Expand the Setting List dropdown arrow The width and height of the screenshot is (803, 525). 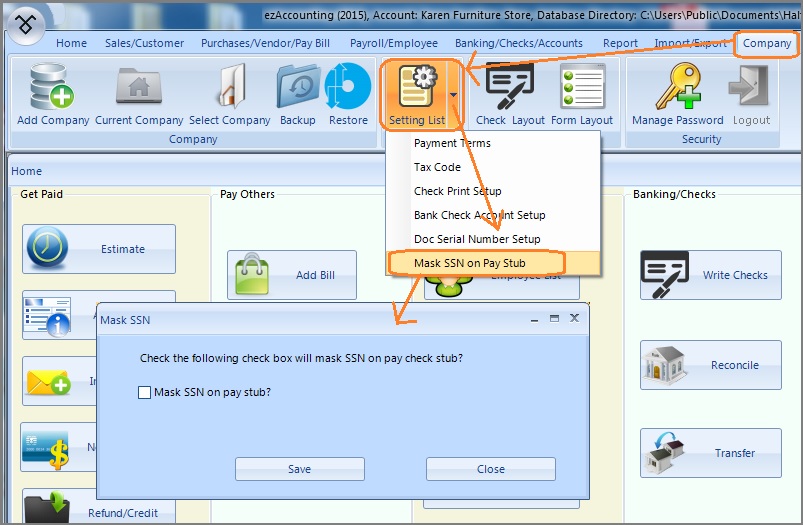455,96
